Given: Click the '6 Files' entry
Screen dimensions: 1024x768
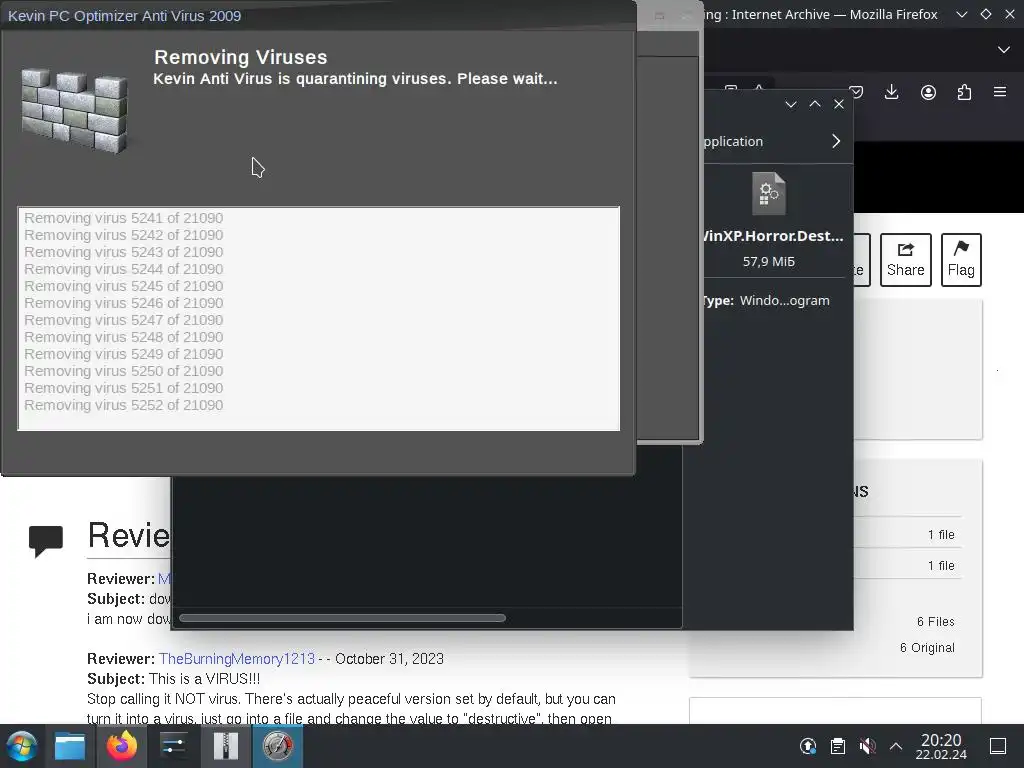Looking at the screenshot, I should pos(935,622).
